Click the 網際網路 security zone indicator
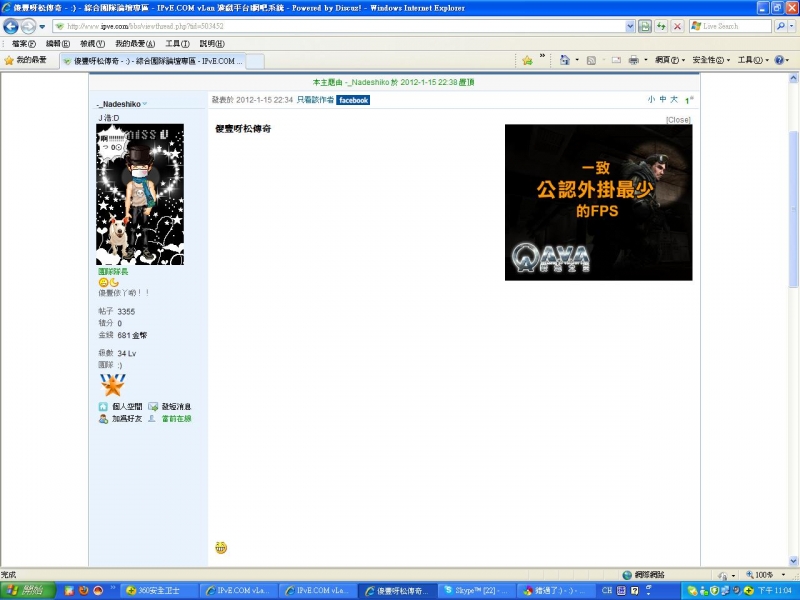The image size is (800, 600). pyautogui.click(x=643, y=575)
